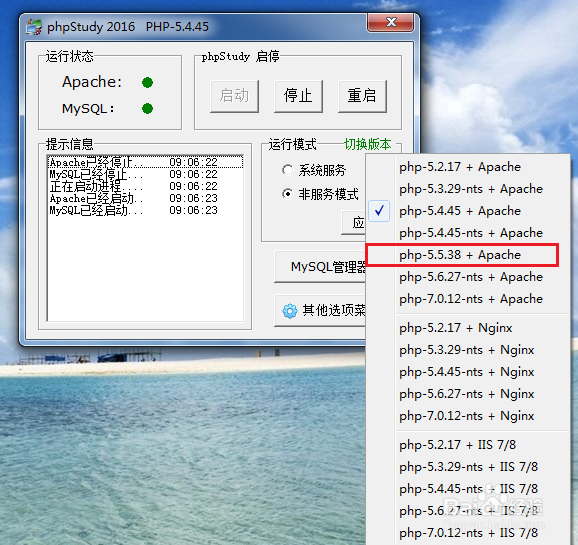The height and width of the screenshot is (545, 578).
Task: Choose php-5.2.17 + Nginx
Action: point(468,328)
